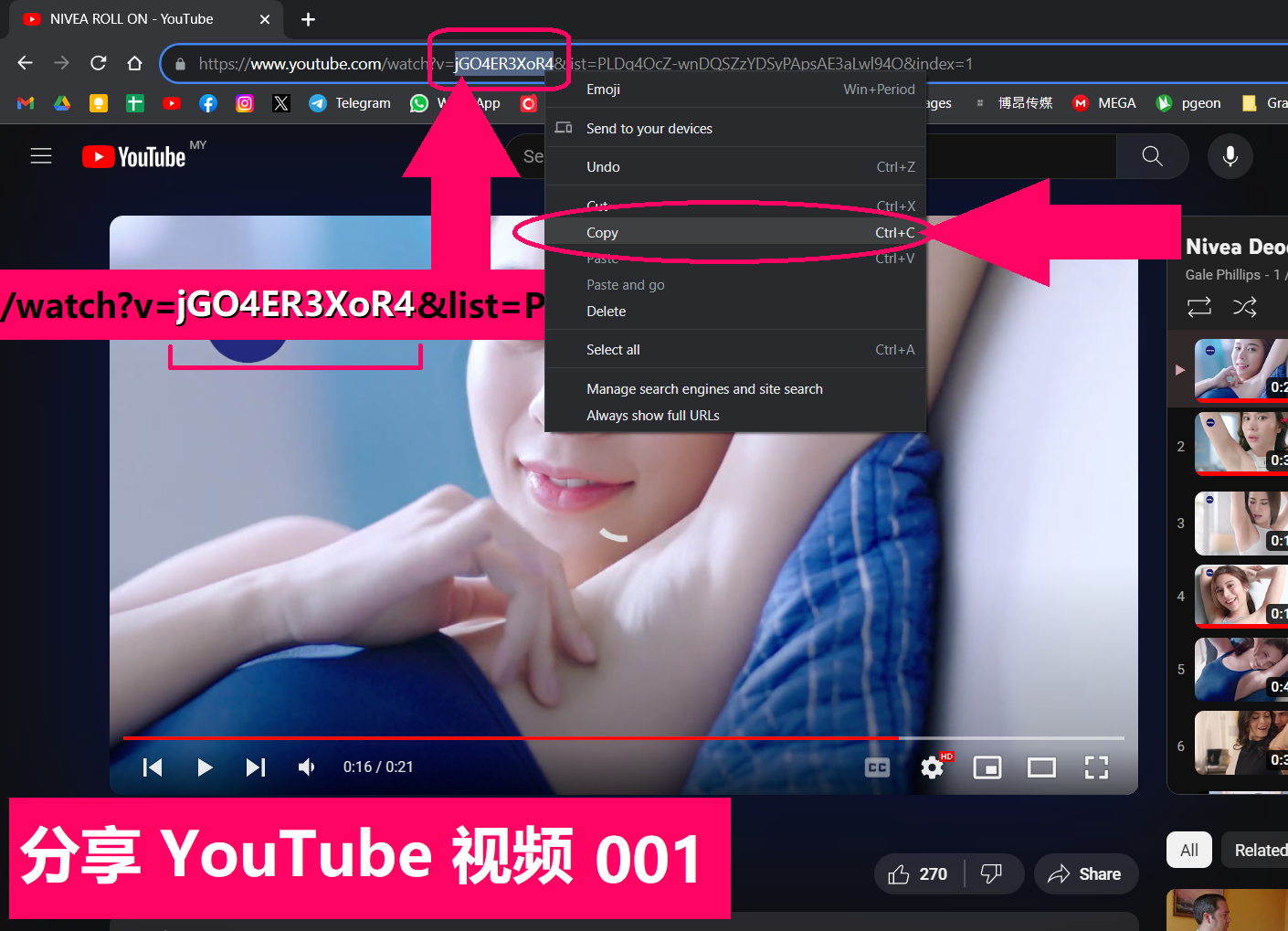The image size is (1288, 931).
Task: Open the browser home page icon
Action: coord(135,63)
